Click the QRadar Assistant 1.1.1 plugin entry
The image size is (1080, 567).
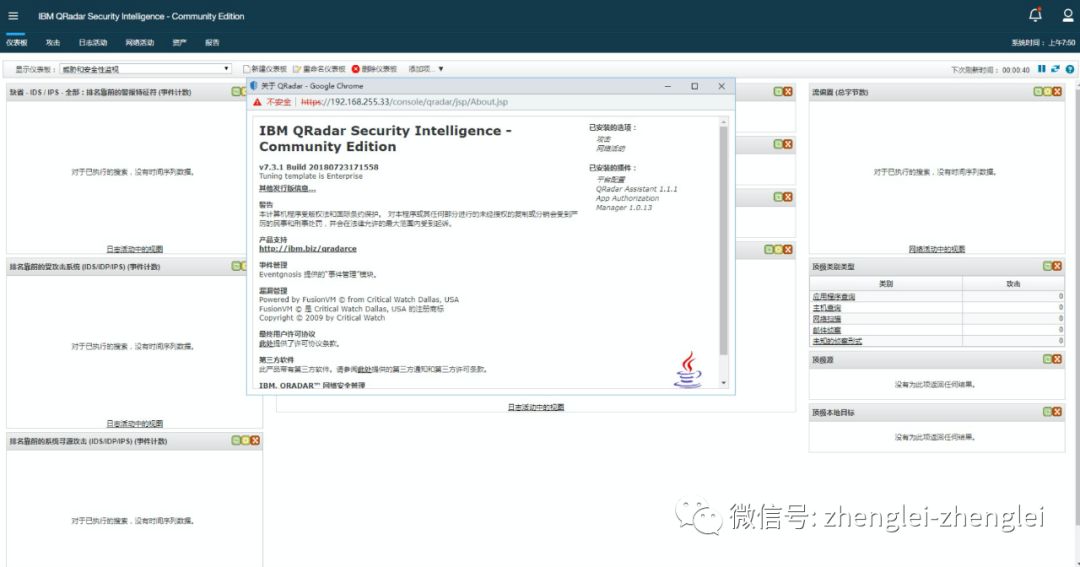point(636,189)
